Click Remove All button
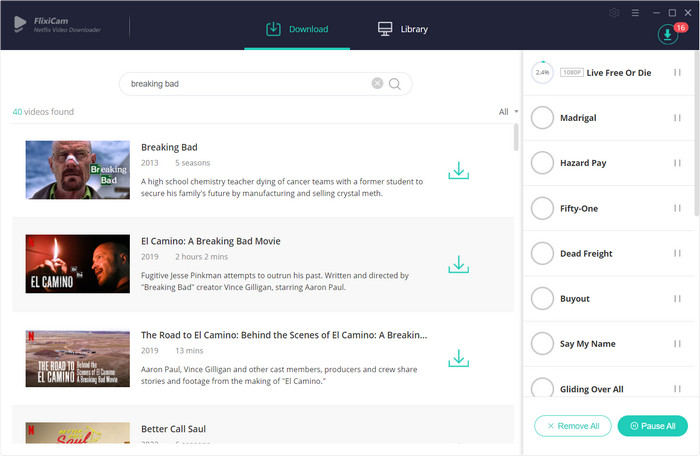700x456 pixels. (x=573, y=426)
